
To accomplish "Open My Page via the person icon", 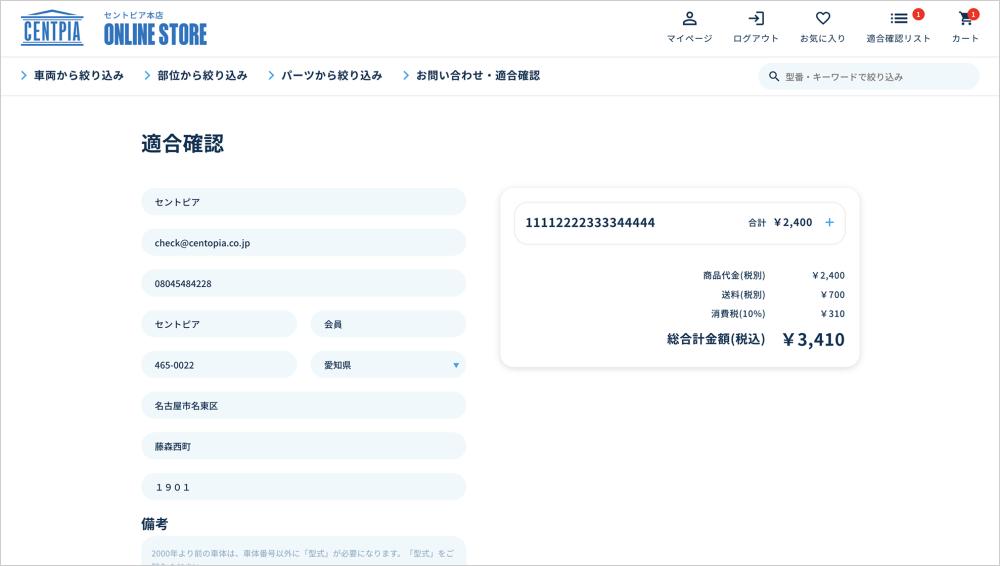I will click(x=689, y=19).
